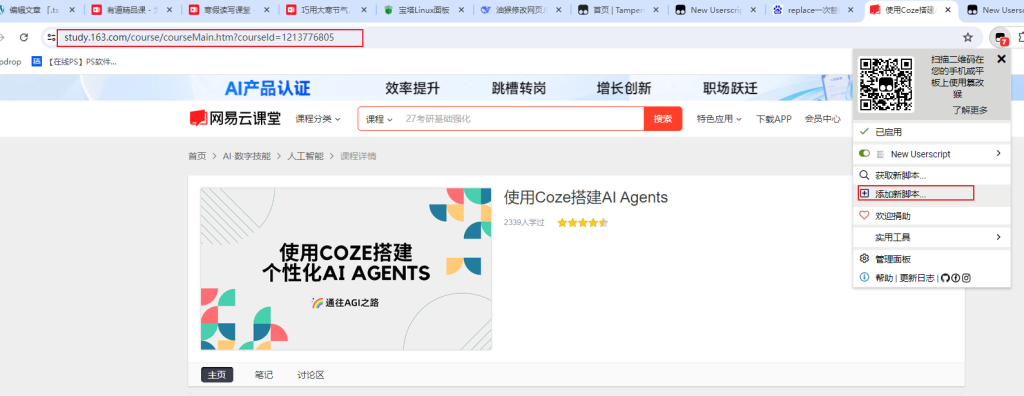
Task: Select the 主页 course tab
Action: click(217, 375)
